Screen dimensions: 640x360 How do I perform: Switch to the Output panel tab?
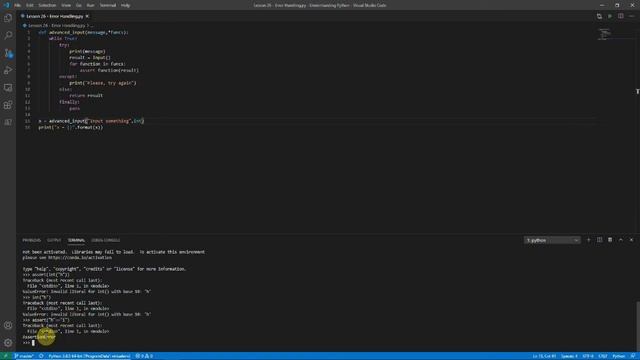point(54,240)
